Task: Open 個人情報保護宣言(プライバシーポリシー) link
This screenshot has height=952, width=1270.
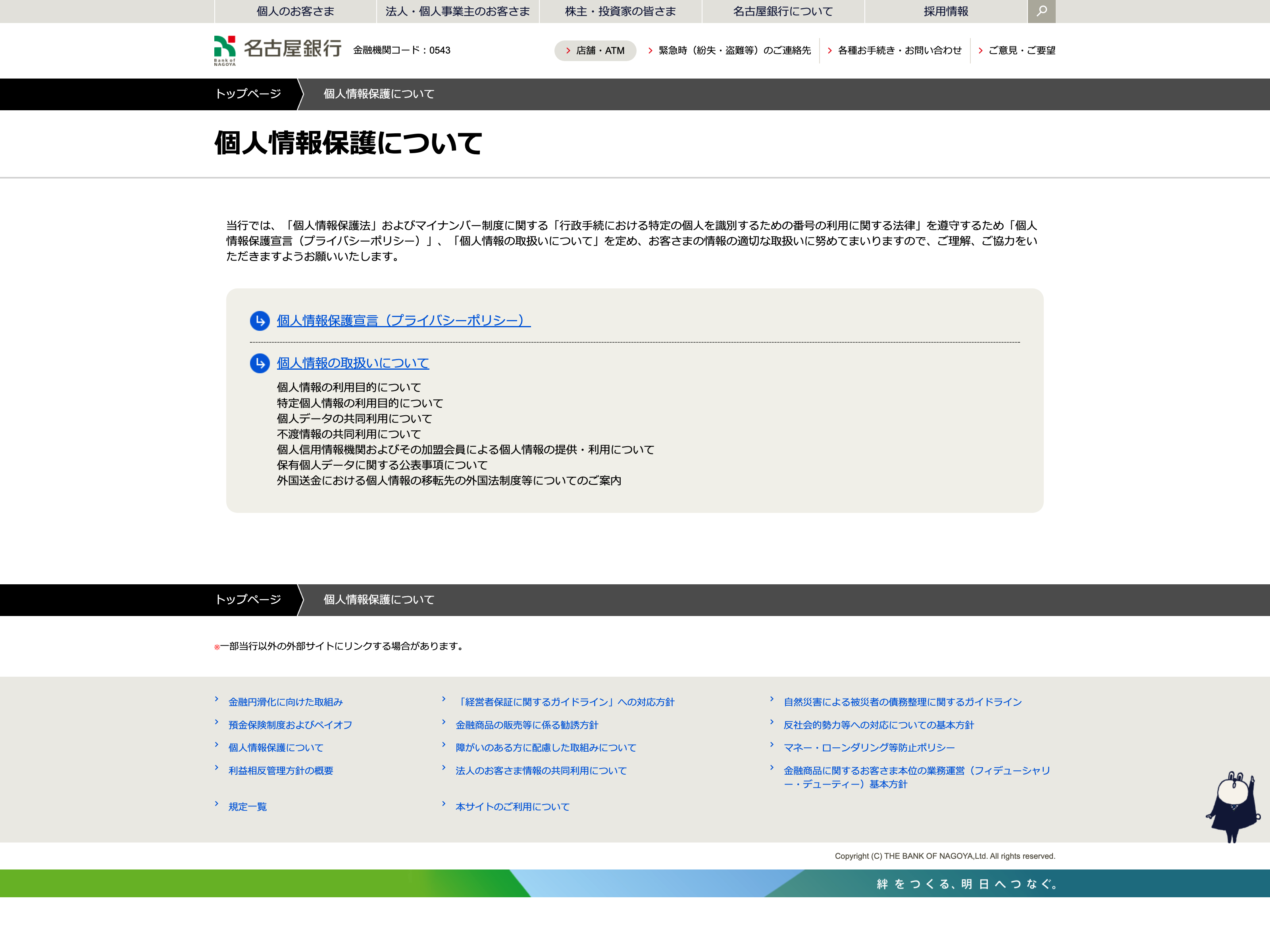Action: 403,321
